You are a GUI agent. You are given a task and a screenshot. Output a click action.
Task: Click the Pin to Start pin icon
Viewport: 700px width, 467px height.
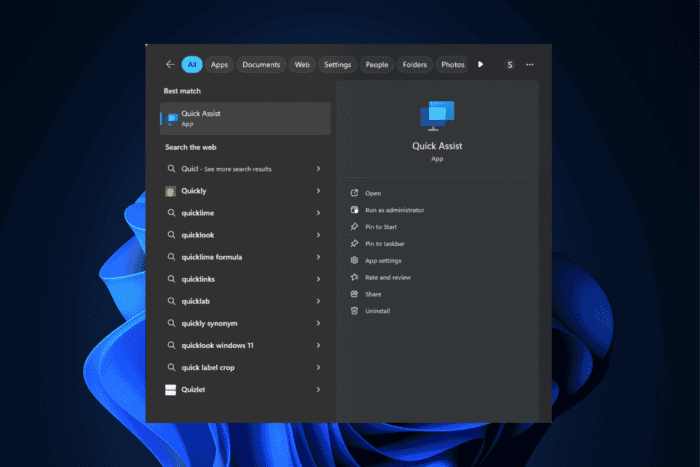tap(354, 227)
